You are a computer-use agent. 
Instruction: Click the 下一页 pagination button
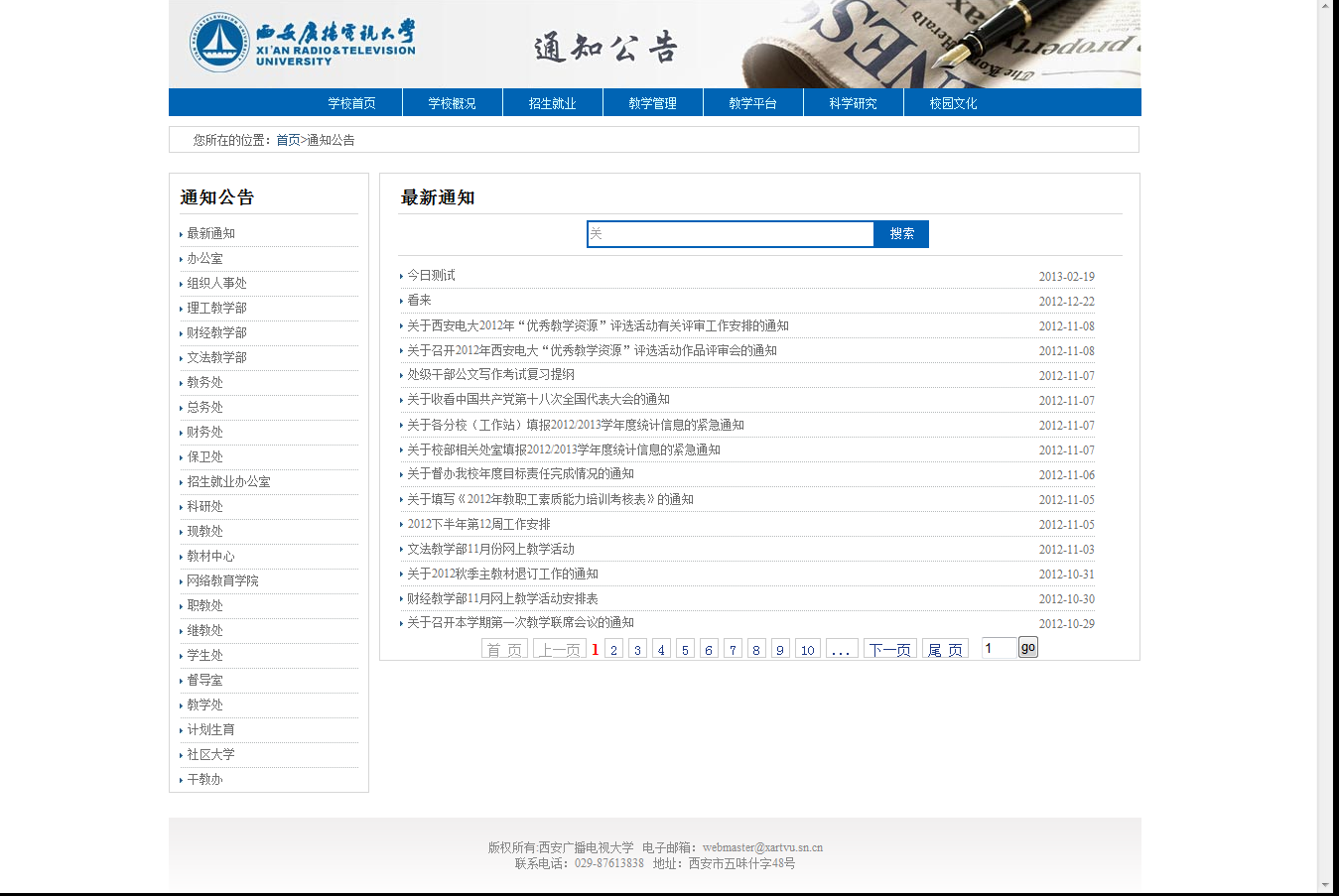(x=888, y=648)
